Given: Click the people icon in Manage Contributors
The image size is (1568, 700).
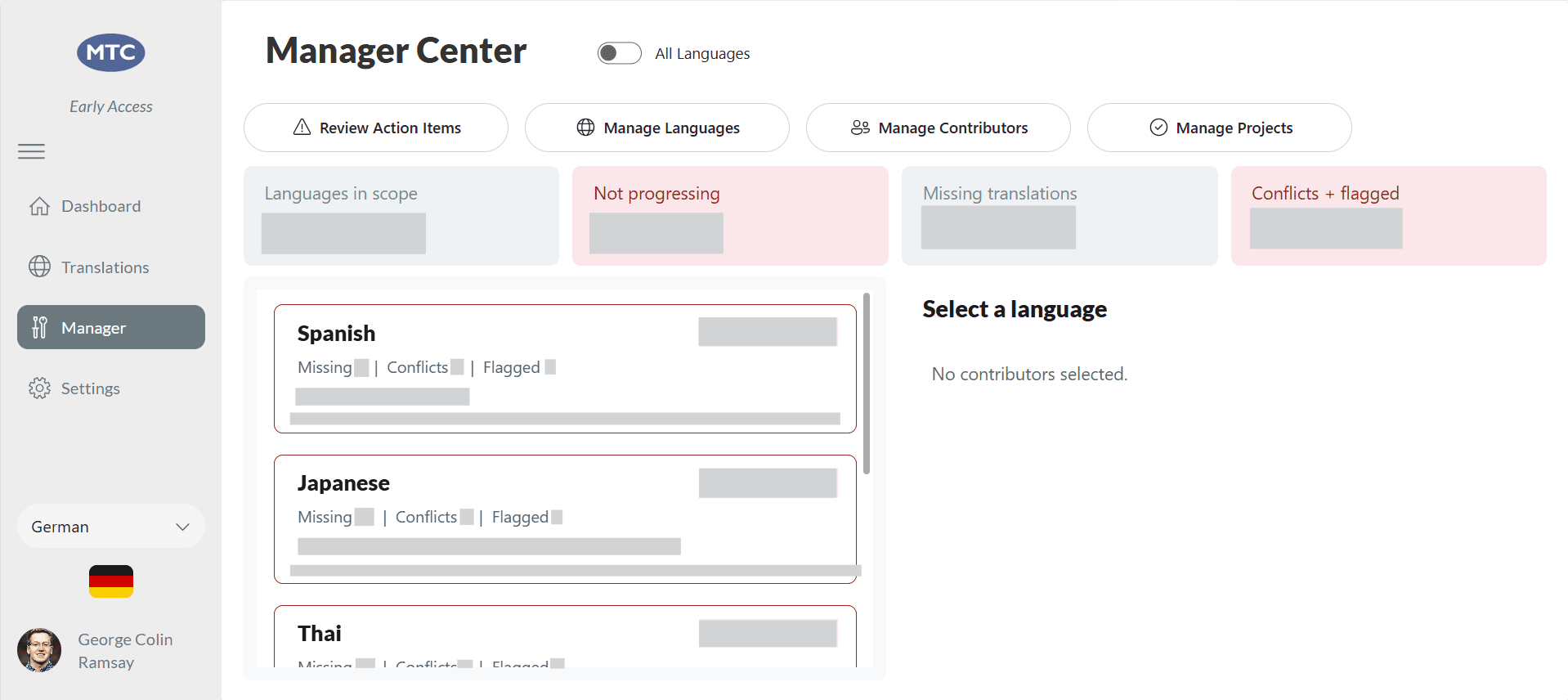Looking at the screenshot, I should click(x=860, y=127).
